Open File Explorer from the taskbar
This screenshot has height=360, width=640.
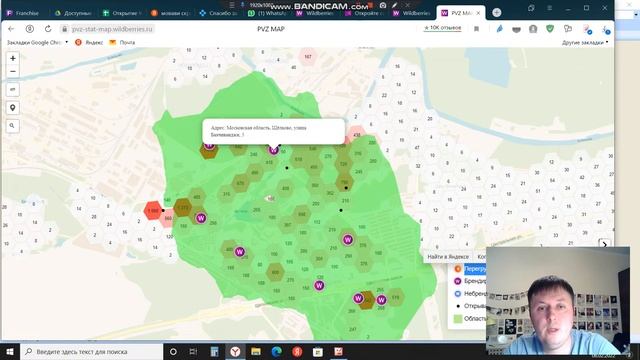(256, 351)
